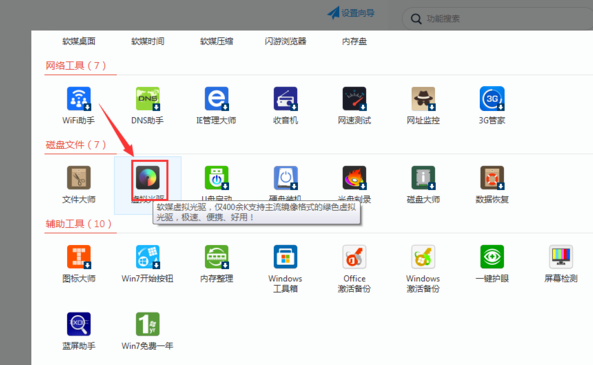Image resolution: width=593 pixels, height=365 pixels.
Task: Click the 设置向导 setup wizard link
Action: click(x=351, y=13)
